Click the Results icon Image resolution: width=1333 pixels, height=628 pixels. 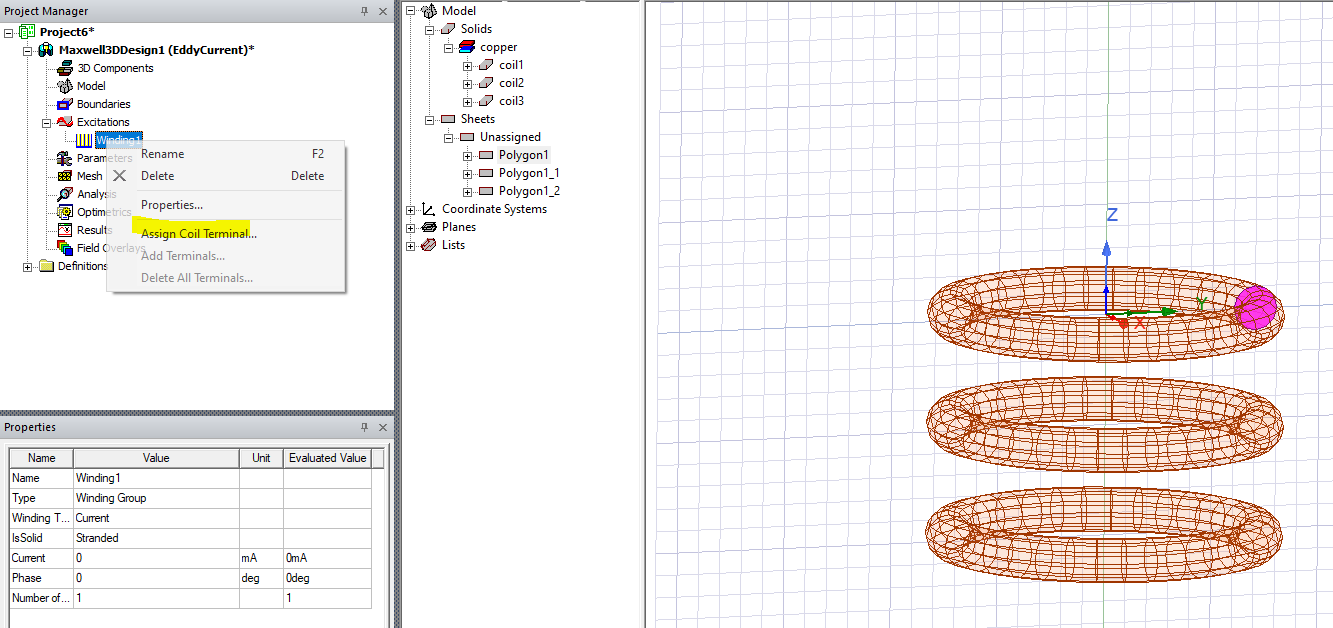65,230
